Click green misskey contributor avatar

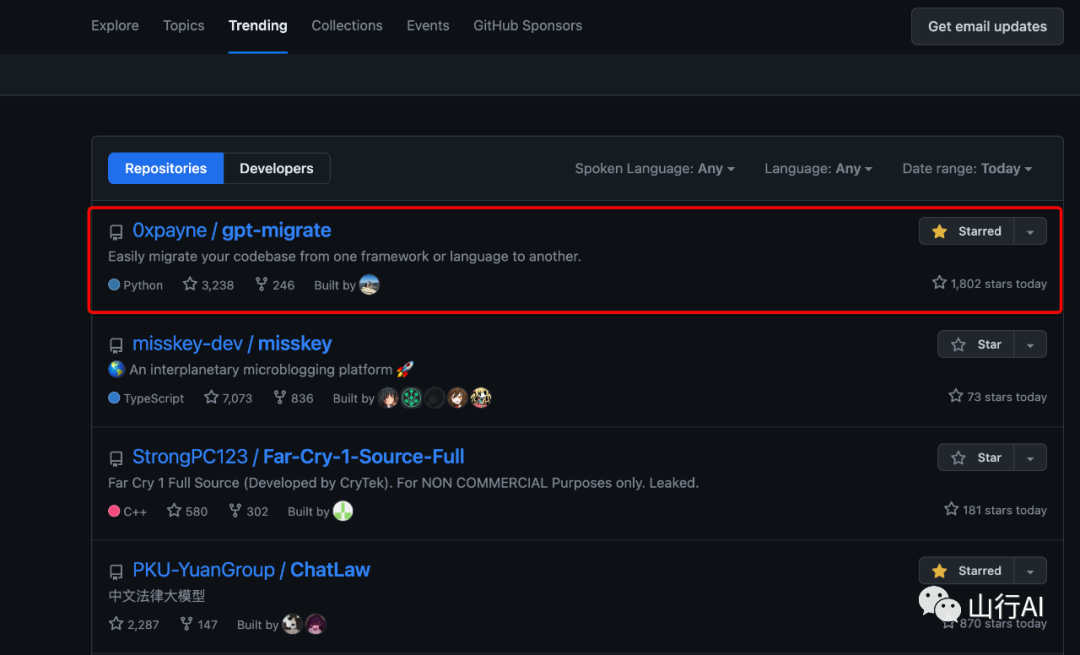click(x=411, y=397)
